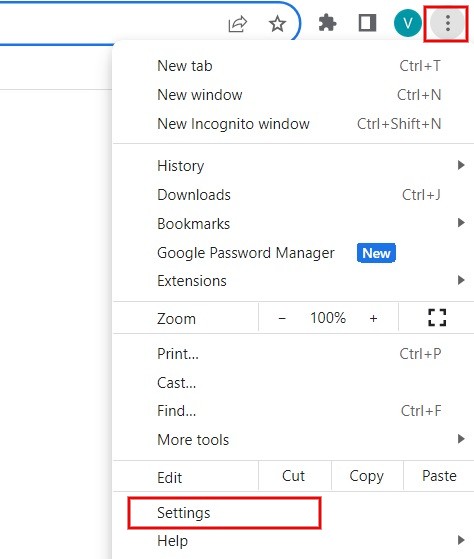Click the Bookmarks submenu arrow
Image resolution: width=474 pixels, height=559 pixels.
click(x=461, y=223)
